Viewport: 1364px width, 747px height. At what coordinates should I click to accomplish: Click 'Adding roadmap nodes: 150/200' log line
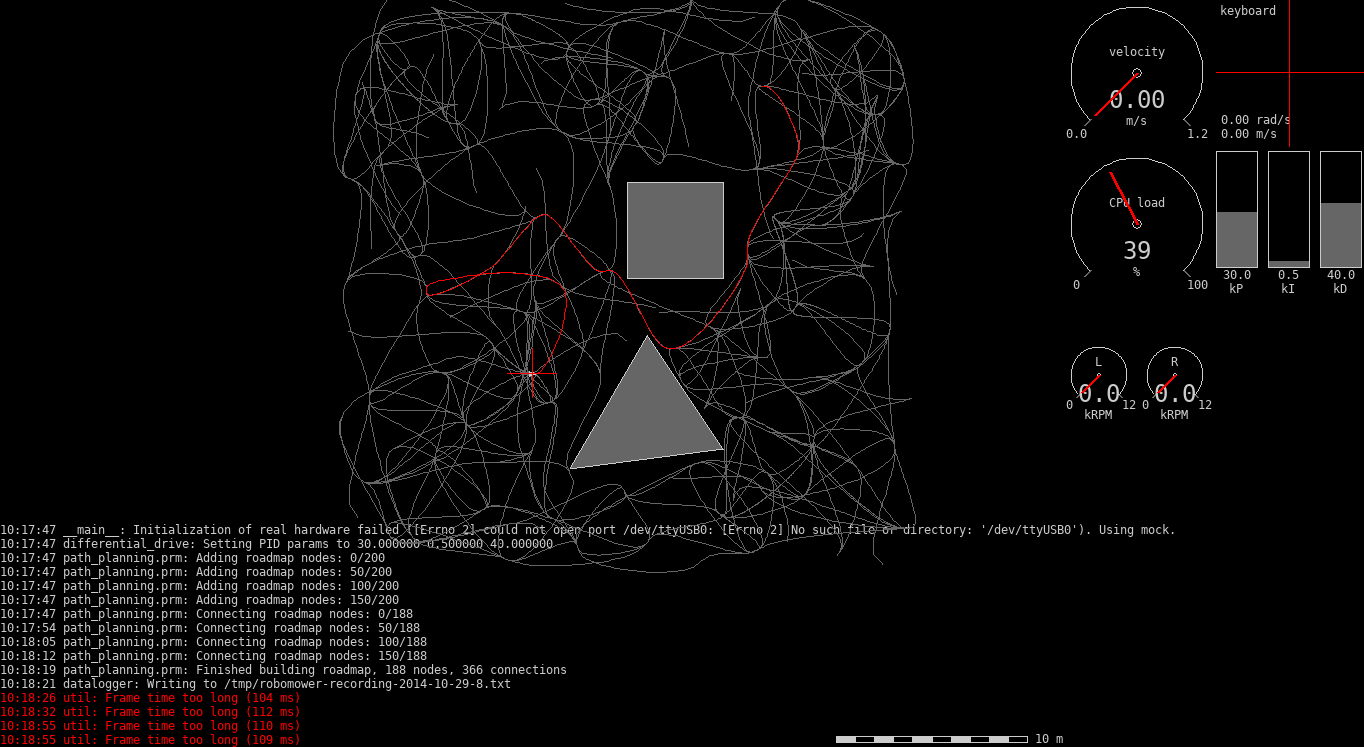(x=199, y=600)
